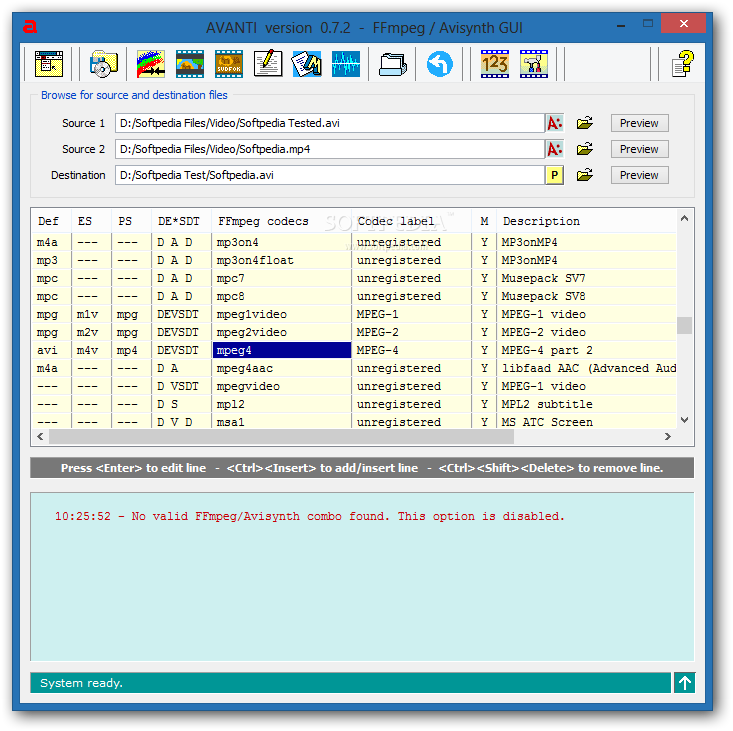Preview the Source 1 file
Image resolution: width=733 pixels, height=731 pixels.
point(639,123)
